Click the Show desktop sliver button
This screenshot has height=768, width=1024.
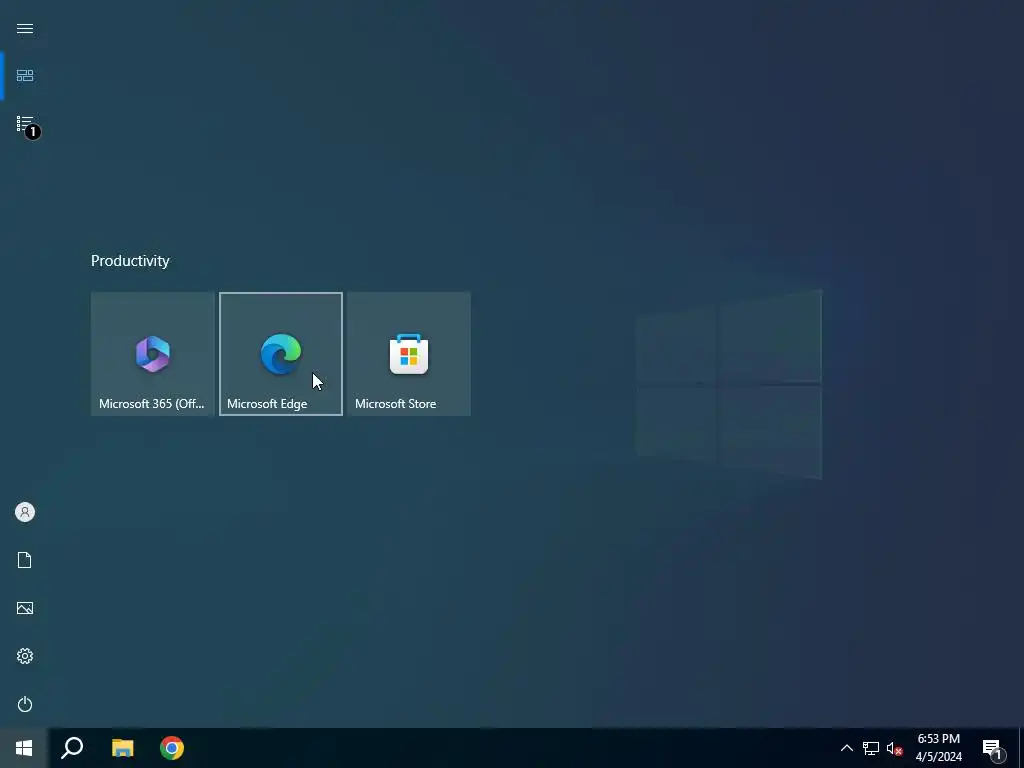[1021, 748]
